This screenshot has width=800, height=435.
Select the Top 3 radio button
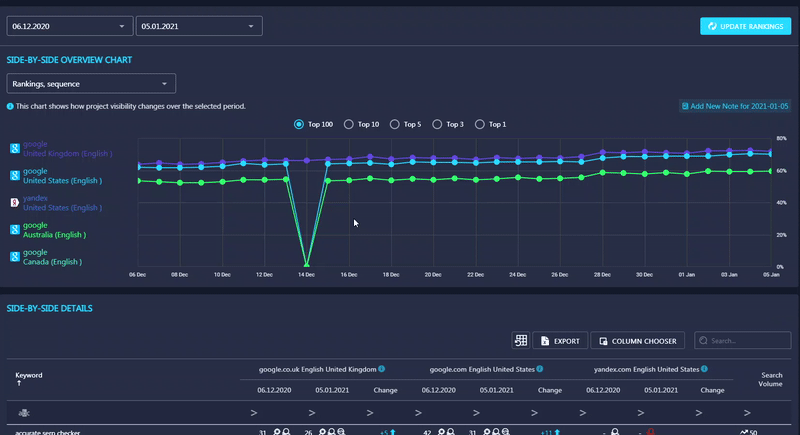click(x=437, y=124)
